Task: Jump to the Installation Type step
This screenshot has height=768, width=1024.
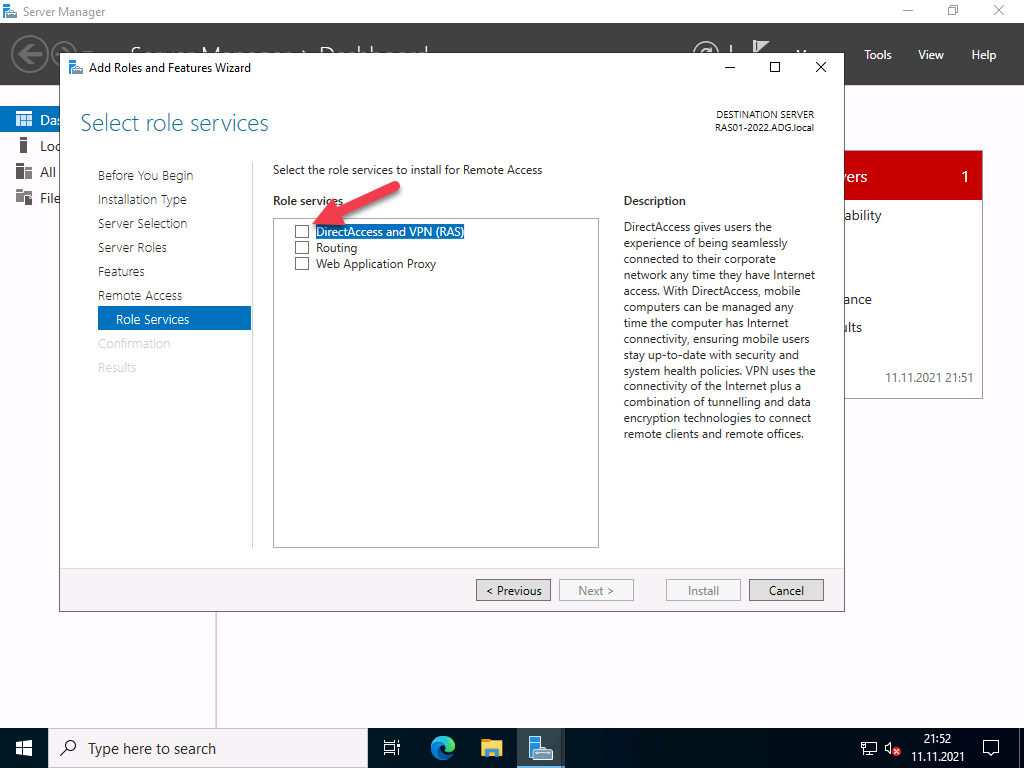Action: (x=142, y=199)
